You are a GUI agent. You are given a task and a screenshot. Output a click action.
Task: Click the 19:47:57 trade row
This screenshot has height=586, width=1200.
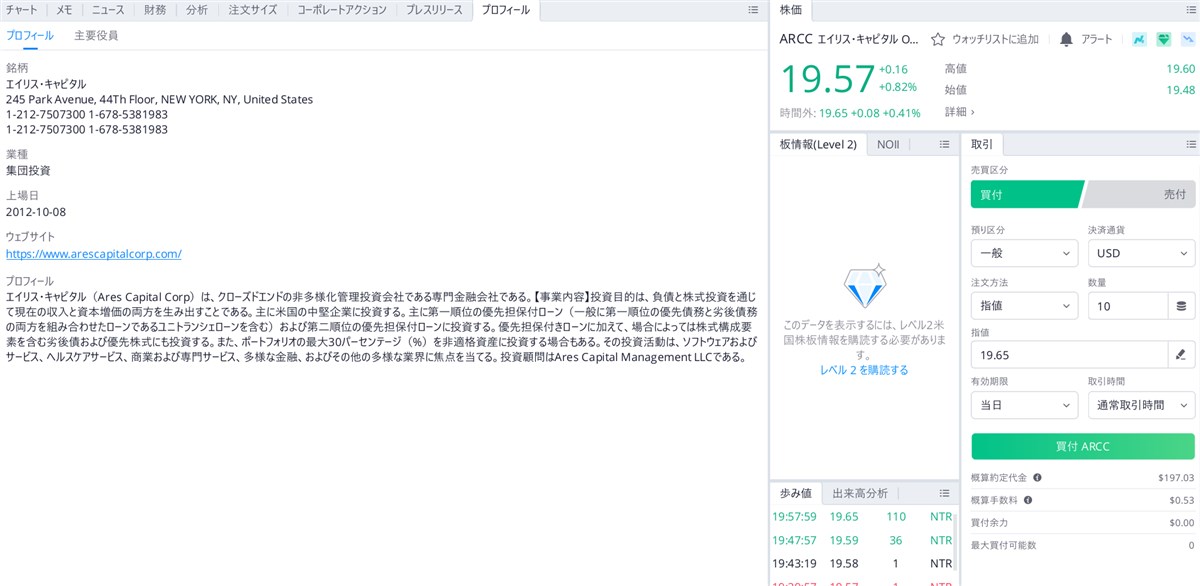coord(863,540)
